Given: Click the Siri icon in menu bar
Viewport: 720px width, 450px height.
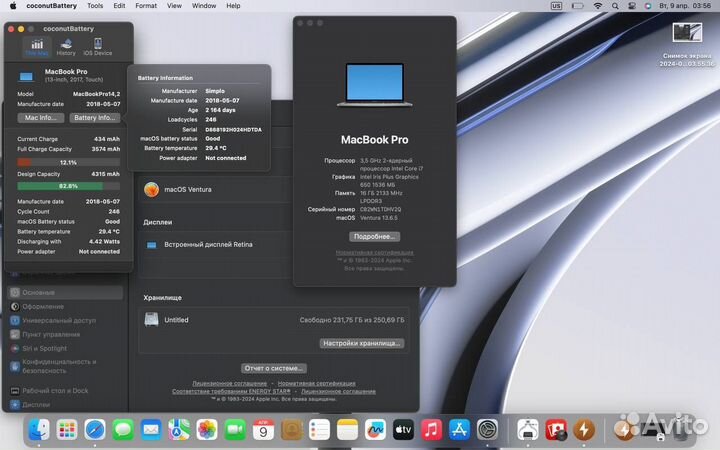Looking at the screenshot, I should pos(648,6).
